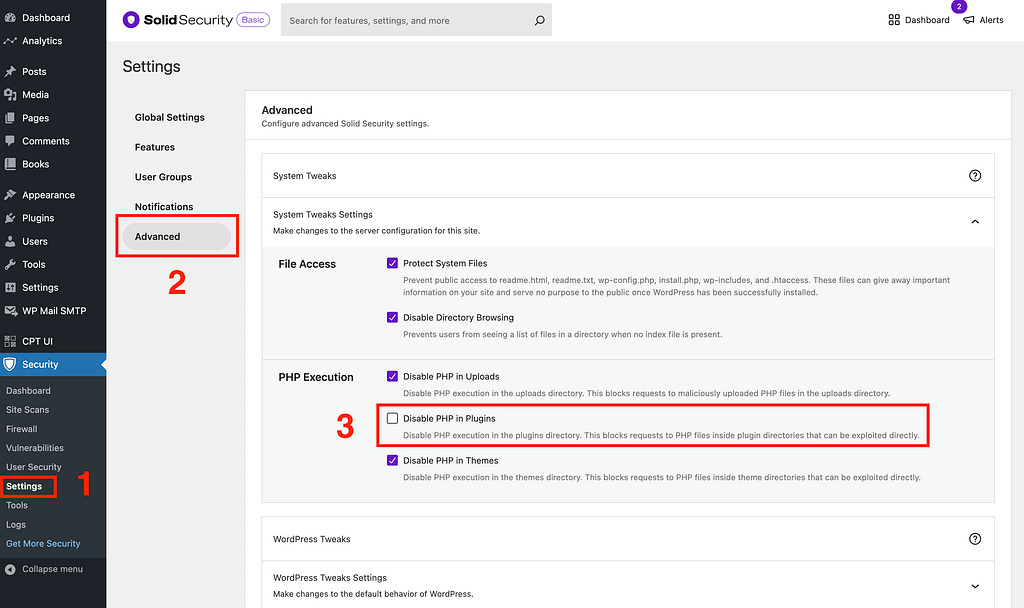The width and height of the screenshot is (1024, 608).
Task: Click the WordPress Tweaks help question mark
Action: tap(974, 538)
